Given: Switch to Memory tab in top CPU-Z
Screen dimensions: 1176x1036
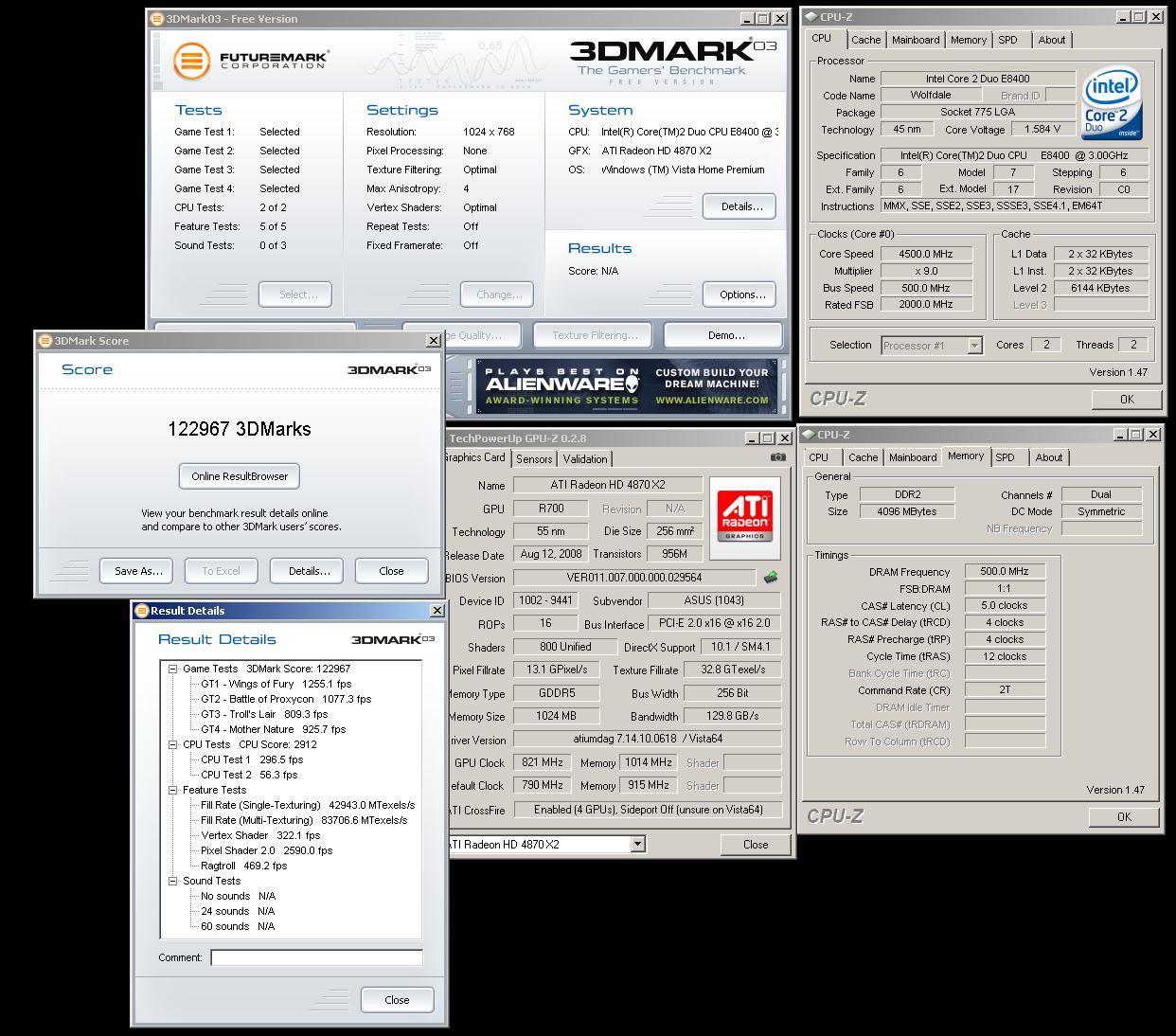Looking at the screenshot, I should click(968, 40).
